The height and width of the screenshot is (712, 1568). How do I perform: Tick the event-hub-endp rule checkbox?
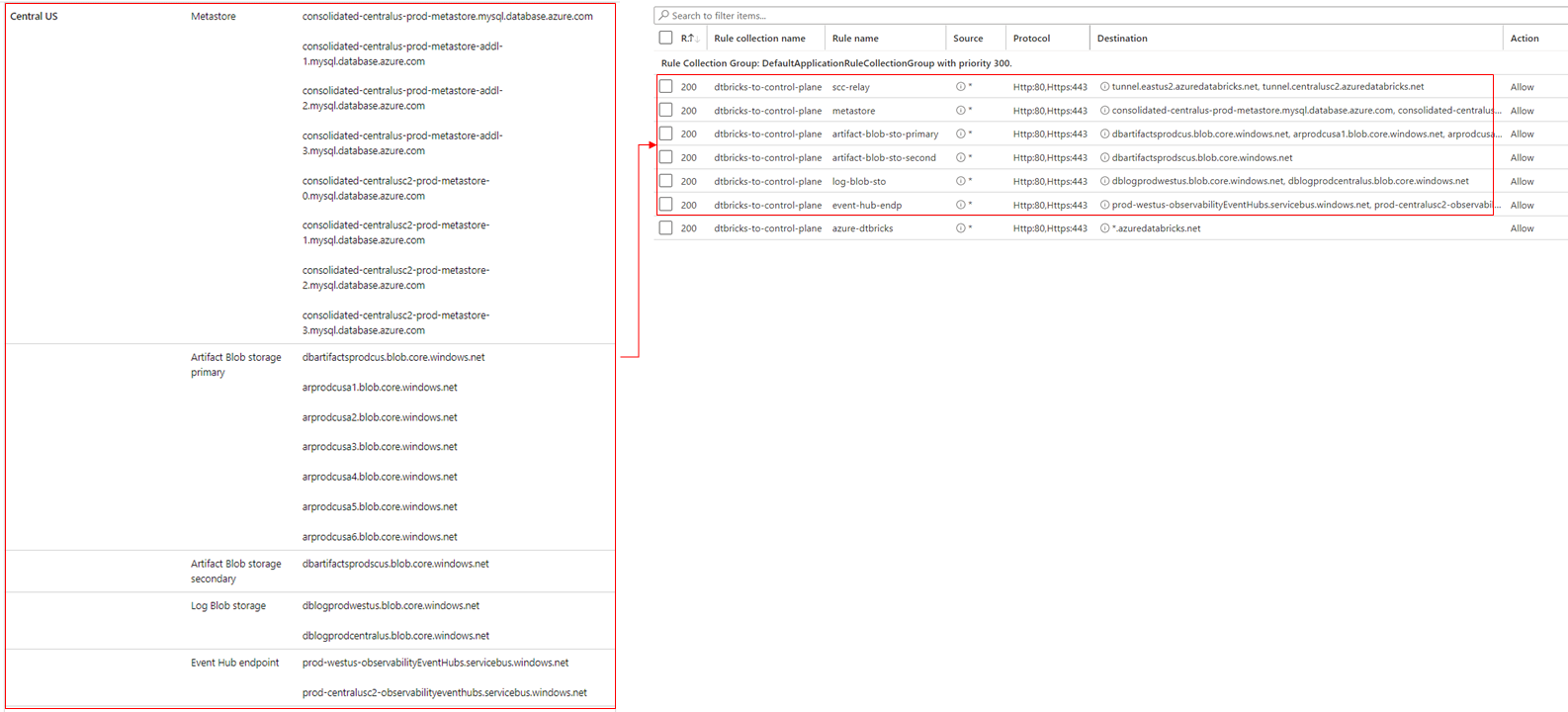665,205
